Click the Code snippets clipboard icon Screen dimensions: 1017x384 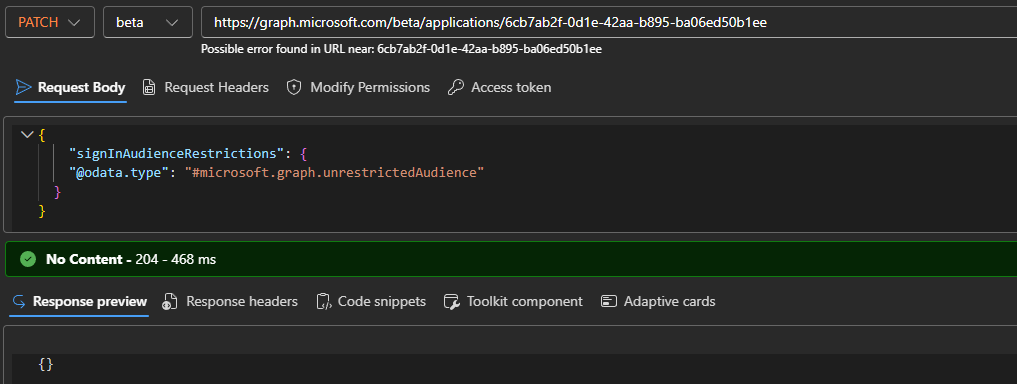323,302
